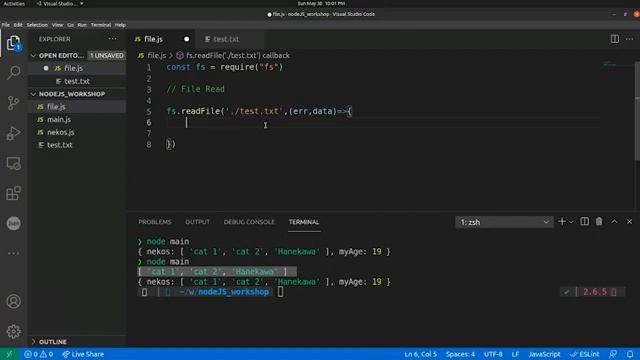Open test.txt in the workspace tree

(x=77, y=145)
